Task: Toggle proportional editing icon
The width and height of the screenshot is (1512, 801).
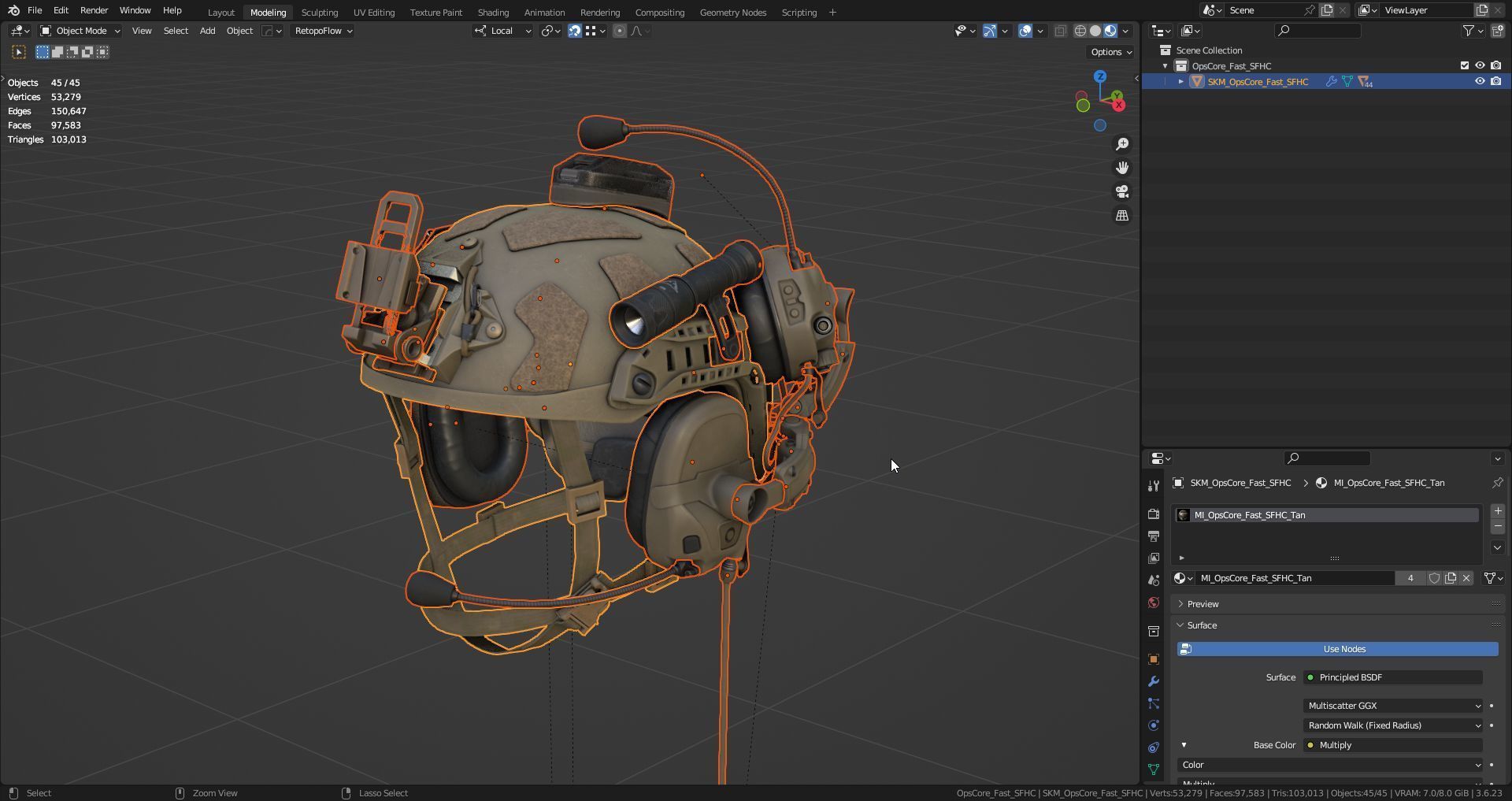Action: coord(620,31)
